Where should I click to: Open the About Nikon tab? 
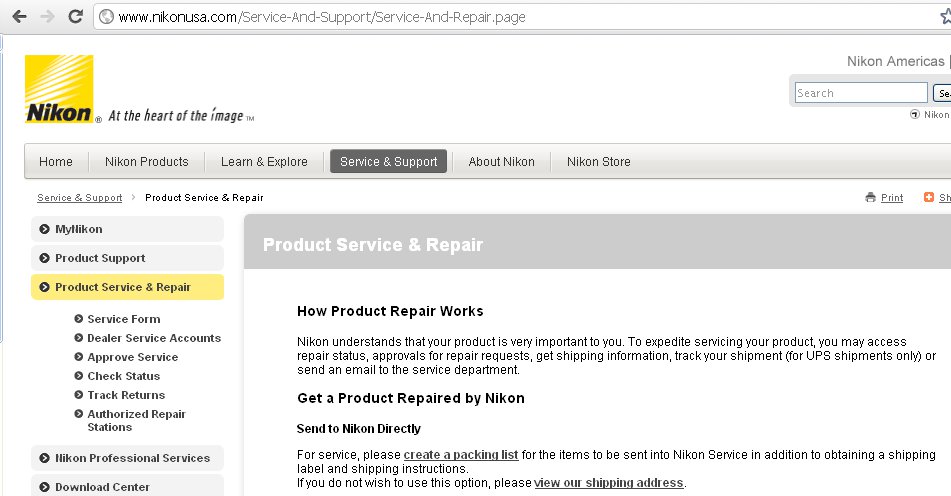(x=502, y=162)
